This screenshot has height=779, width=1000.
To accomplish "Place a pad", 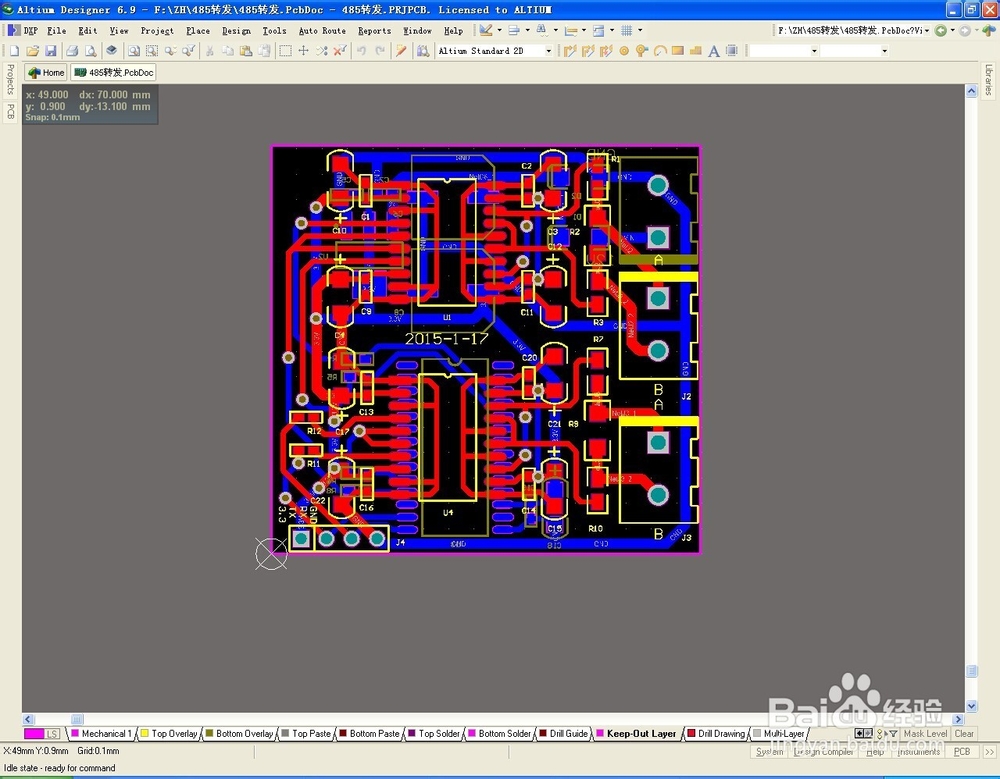I will pos(624,51).
